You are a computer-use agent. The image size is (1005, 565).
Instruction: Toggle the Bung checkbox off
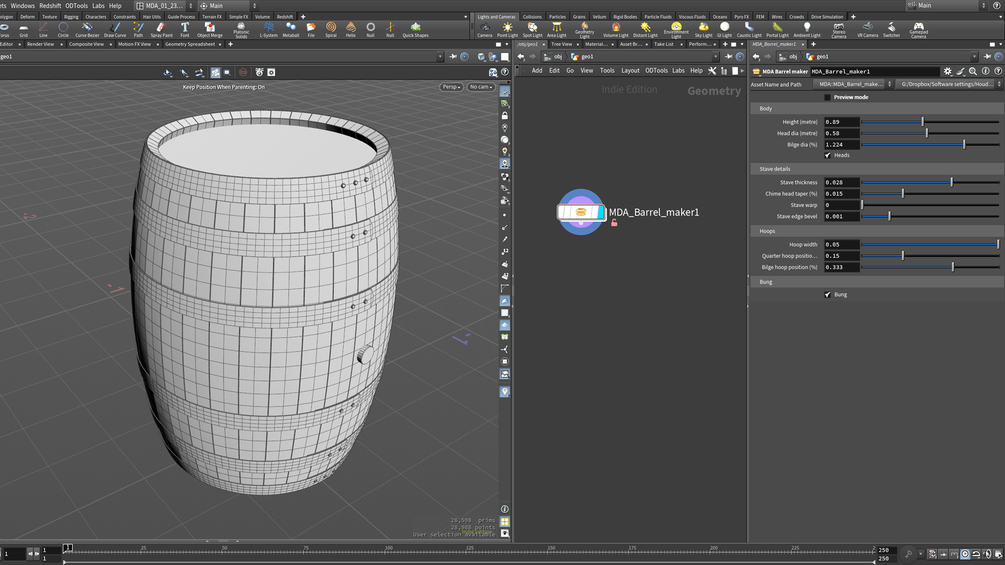[x=827, y=294]
